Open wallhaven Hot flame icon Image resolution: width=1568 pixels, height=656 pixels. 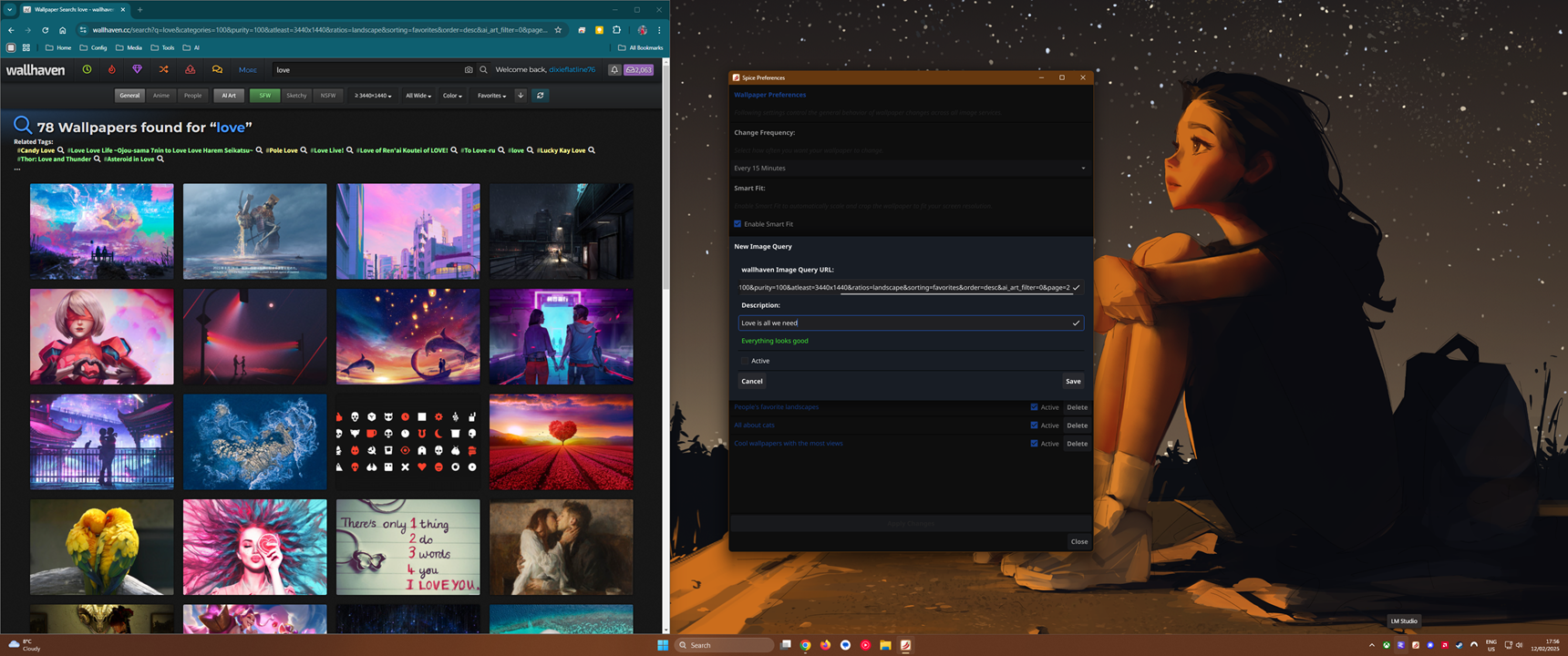pyautogui.click(x=112, y=69)
